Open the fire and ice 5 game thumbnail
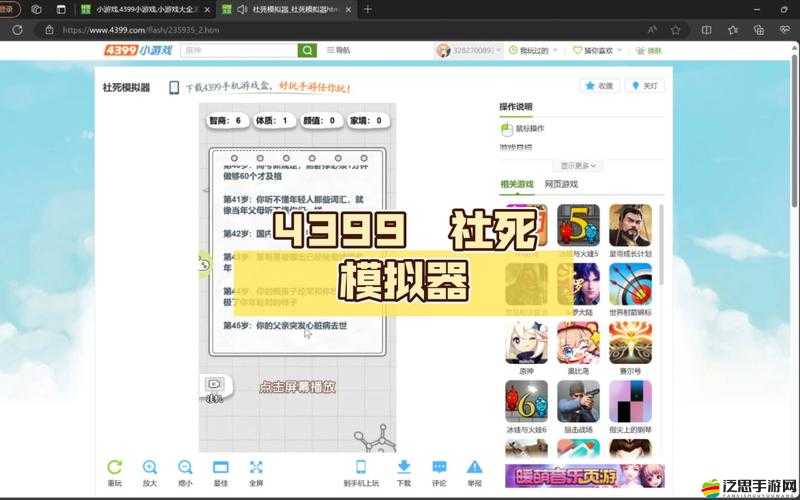Viewport: 800px width, 500px height. coord(578,226)
